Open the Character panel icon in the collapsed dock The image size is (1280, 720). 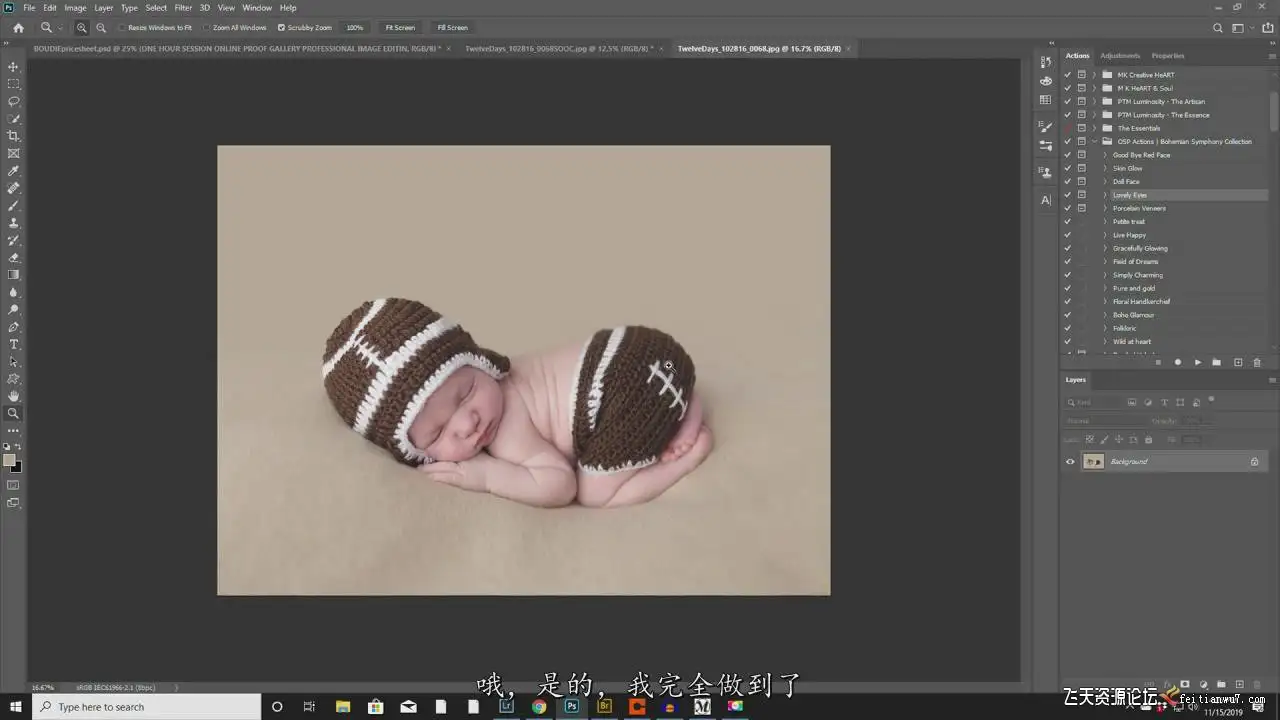(x=1046, y=200)
